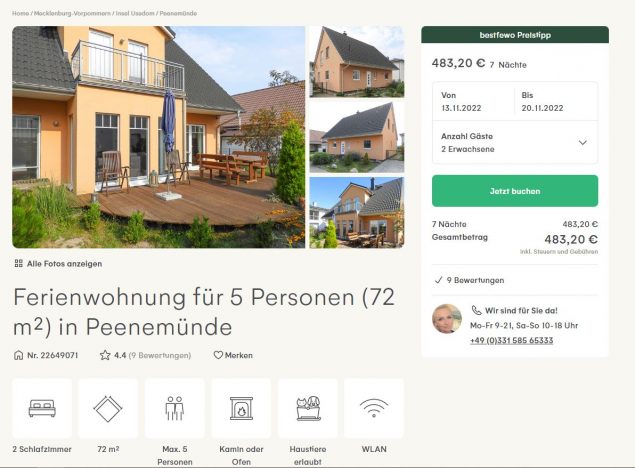Open the Von date field 13.11.2022
This screenshot has width=635, height=468.
click(473, 102)
